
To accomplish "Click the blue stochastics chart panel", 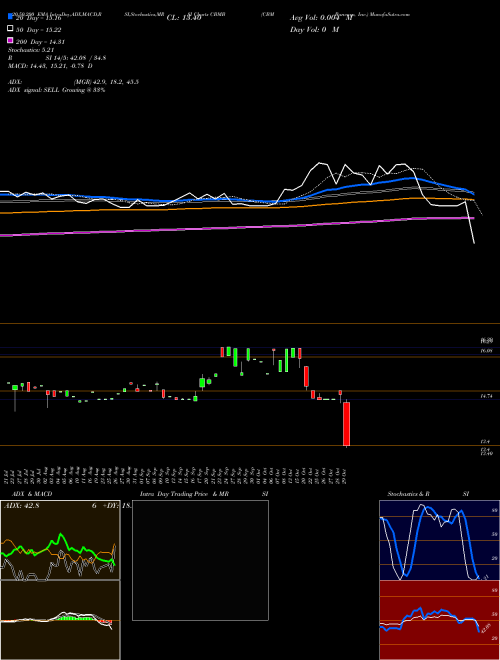I will coord(439,540).
